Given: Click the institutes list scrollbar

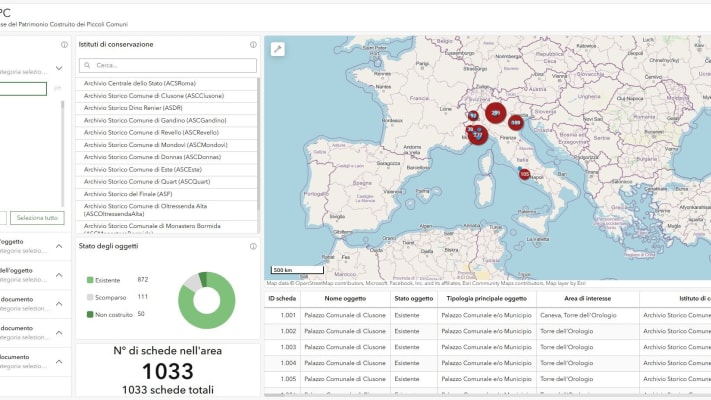Looking at the screenshot, I should (258, 144).
